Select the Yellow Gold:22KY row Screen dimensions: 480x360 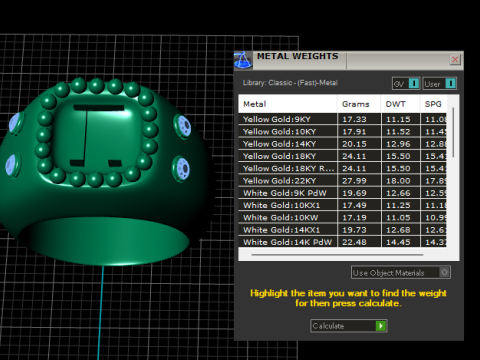[342, 181]
